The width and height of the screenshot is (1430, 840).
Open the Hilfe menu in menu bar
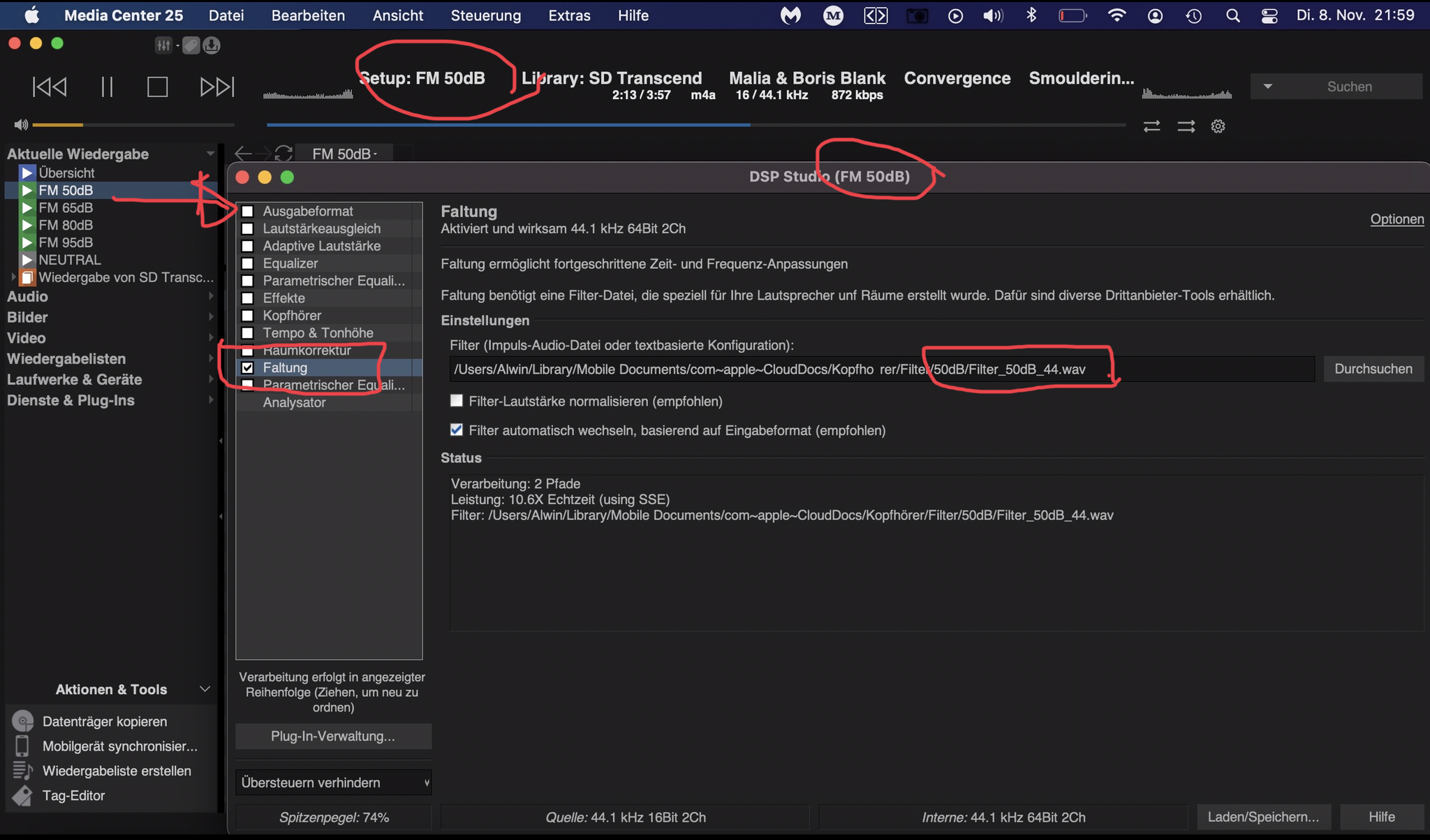click(x=633, y=15)
